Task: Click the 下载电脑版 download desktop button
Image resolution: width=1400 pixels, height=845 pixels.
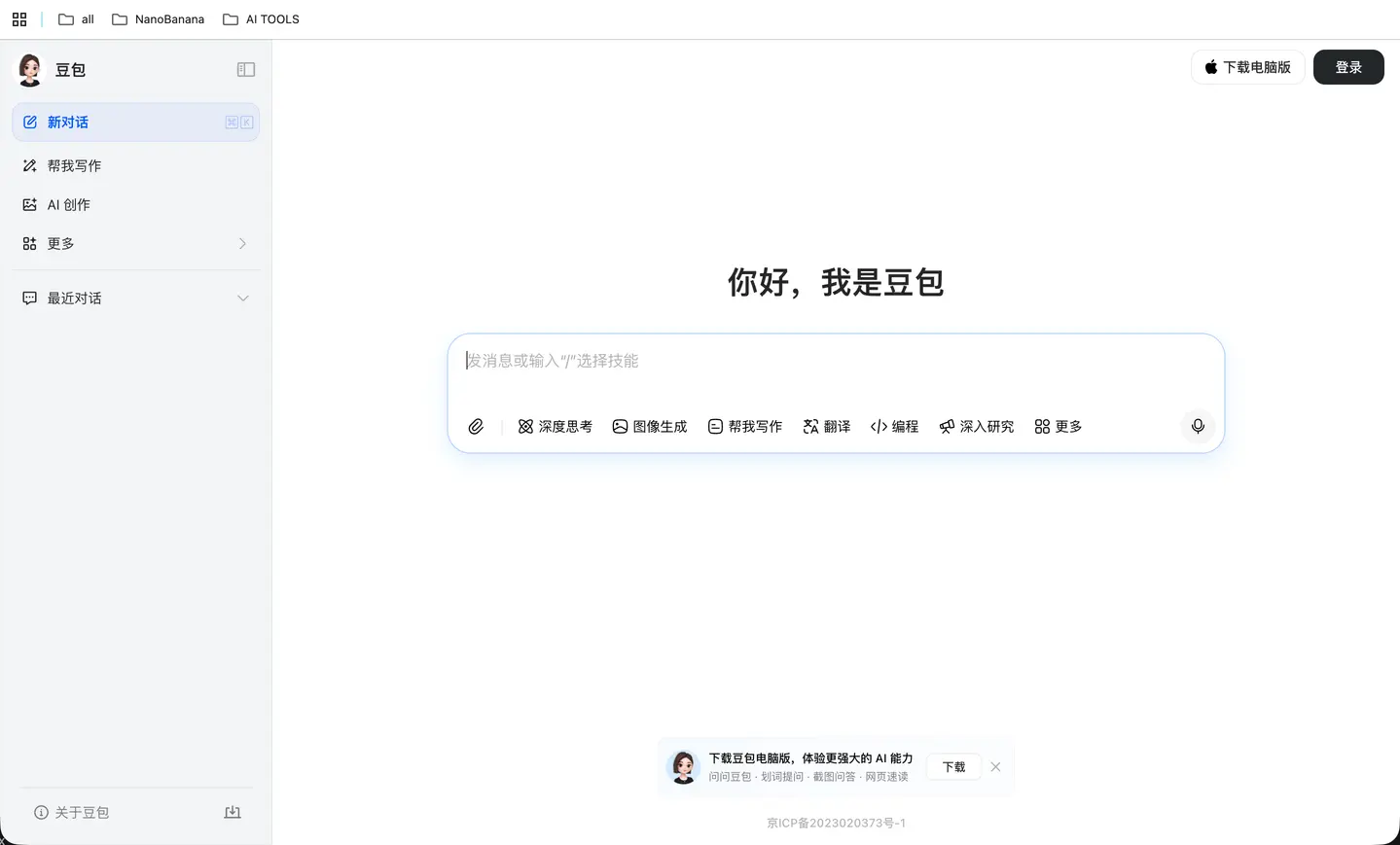Action: point(1247,67)
